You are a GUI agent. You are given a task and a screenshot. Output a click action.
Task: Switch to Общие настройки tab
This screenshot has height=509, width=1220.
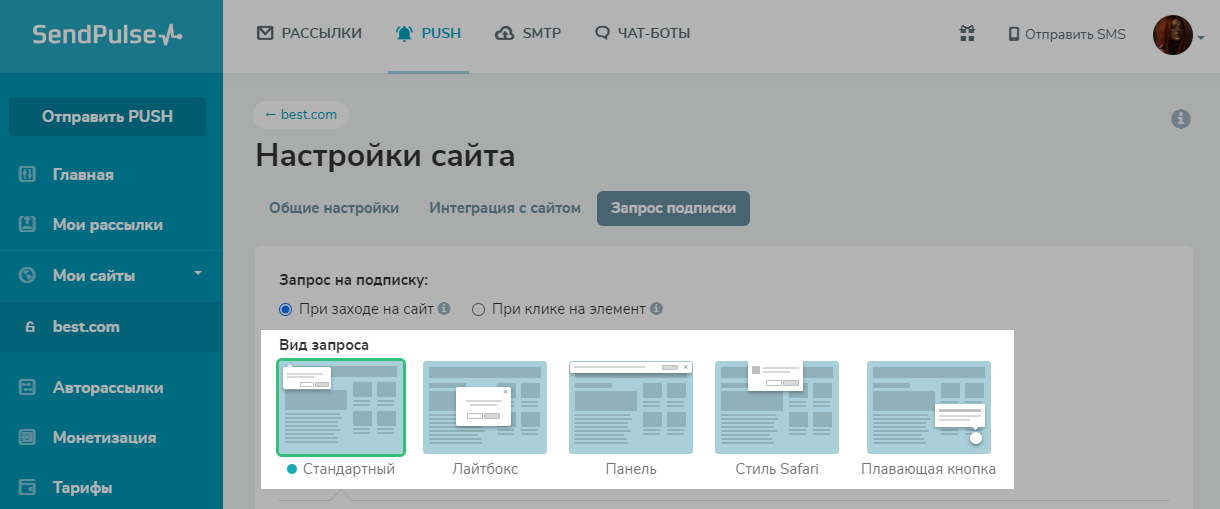click(334, 208)
